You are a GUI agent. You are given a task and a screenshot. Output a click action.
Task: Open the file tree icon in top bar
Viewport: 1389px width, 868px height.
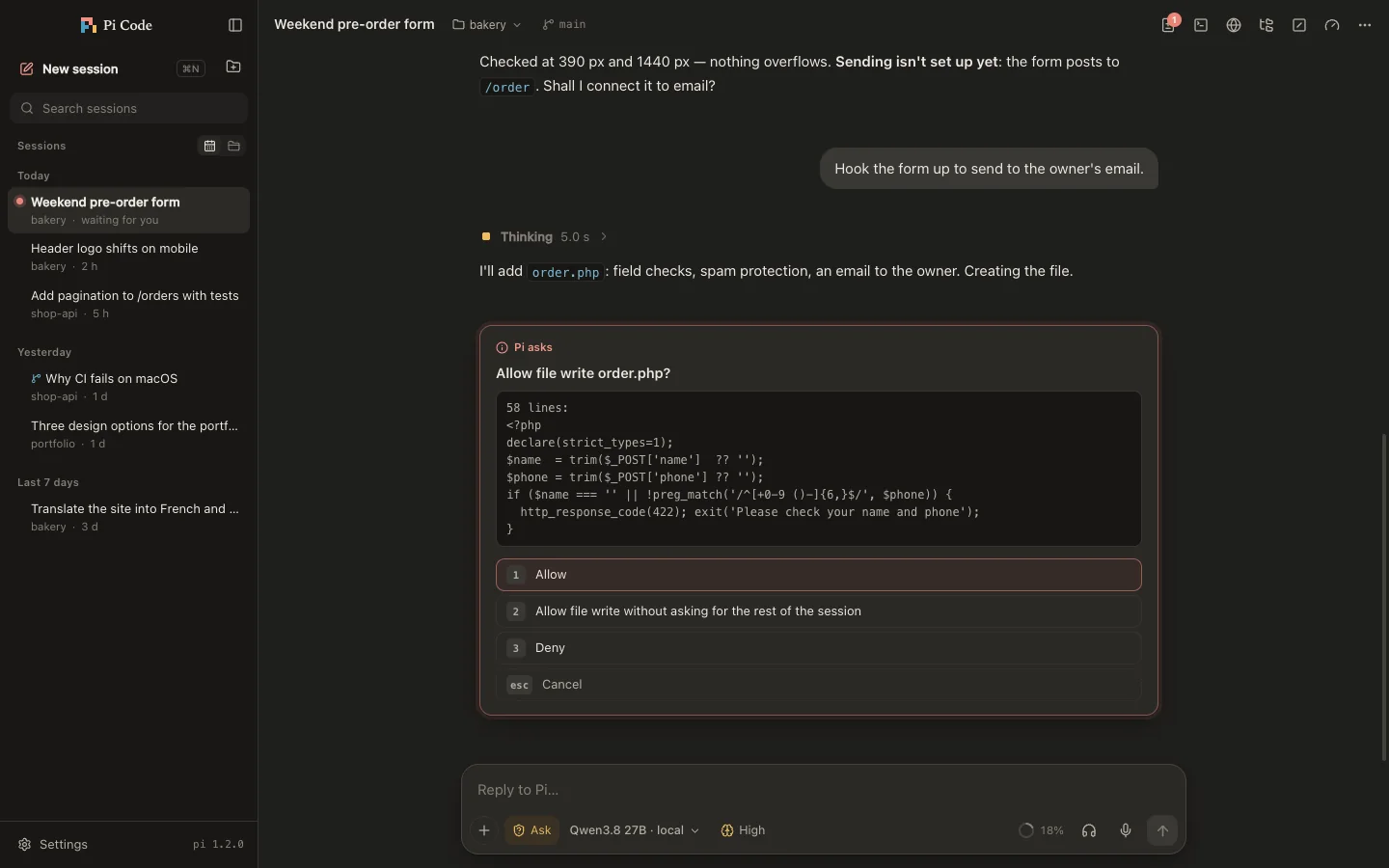(1266, 25)
